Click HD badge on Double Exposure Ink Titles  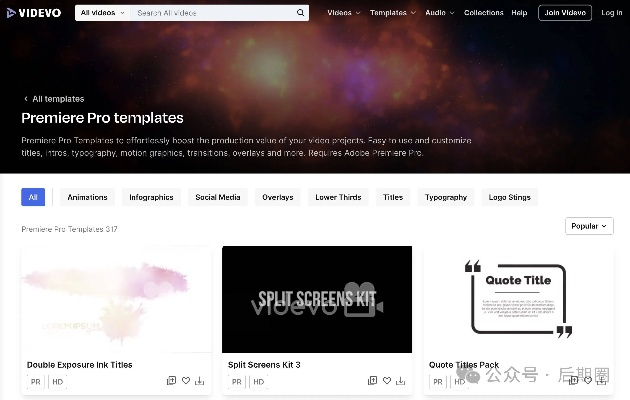(57, 382)
